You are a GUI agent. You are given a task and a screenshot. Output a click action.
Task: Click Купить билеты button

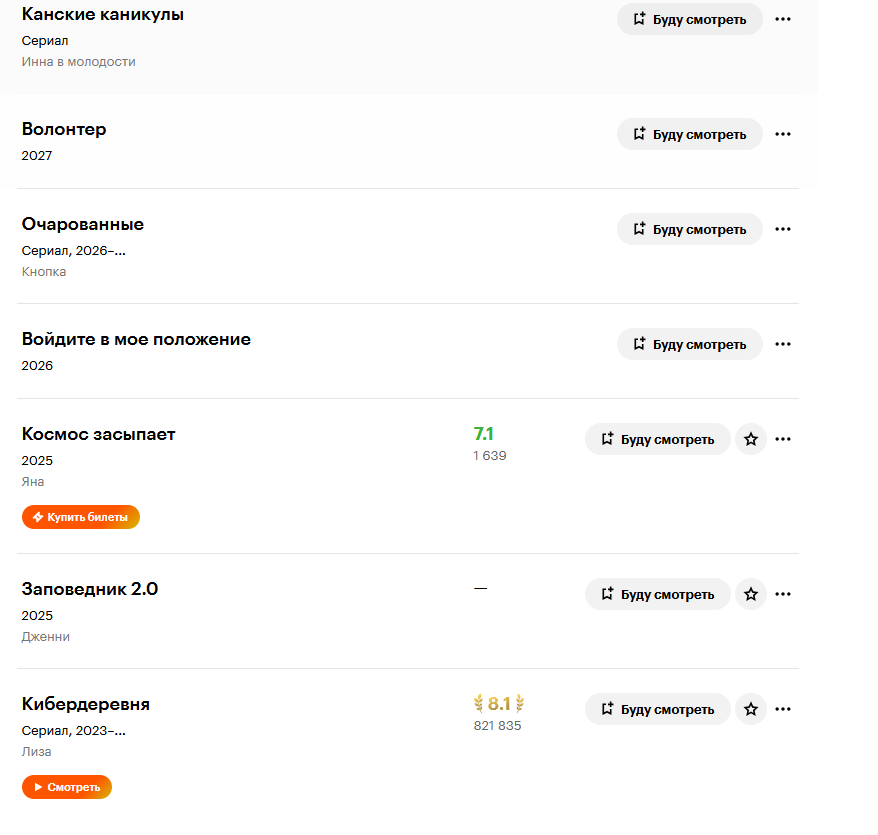click(x=81, y=517)
